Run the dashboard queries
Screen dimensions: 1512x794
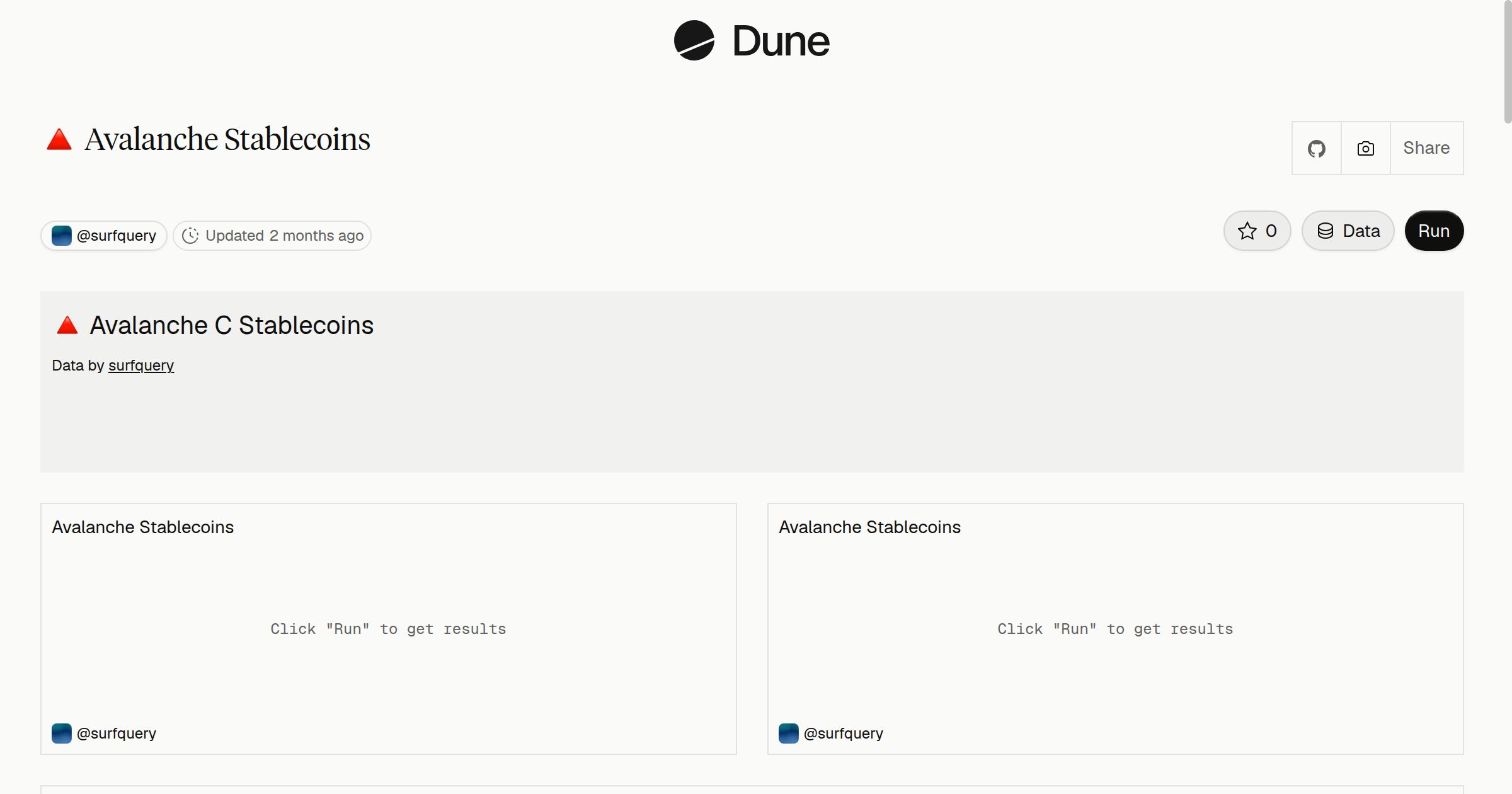(1434, 231)
